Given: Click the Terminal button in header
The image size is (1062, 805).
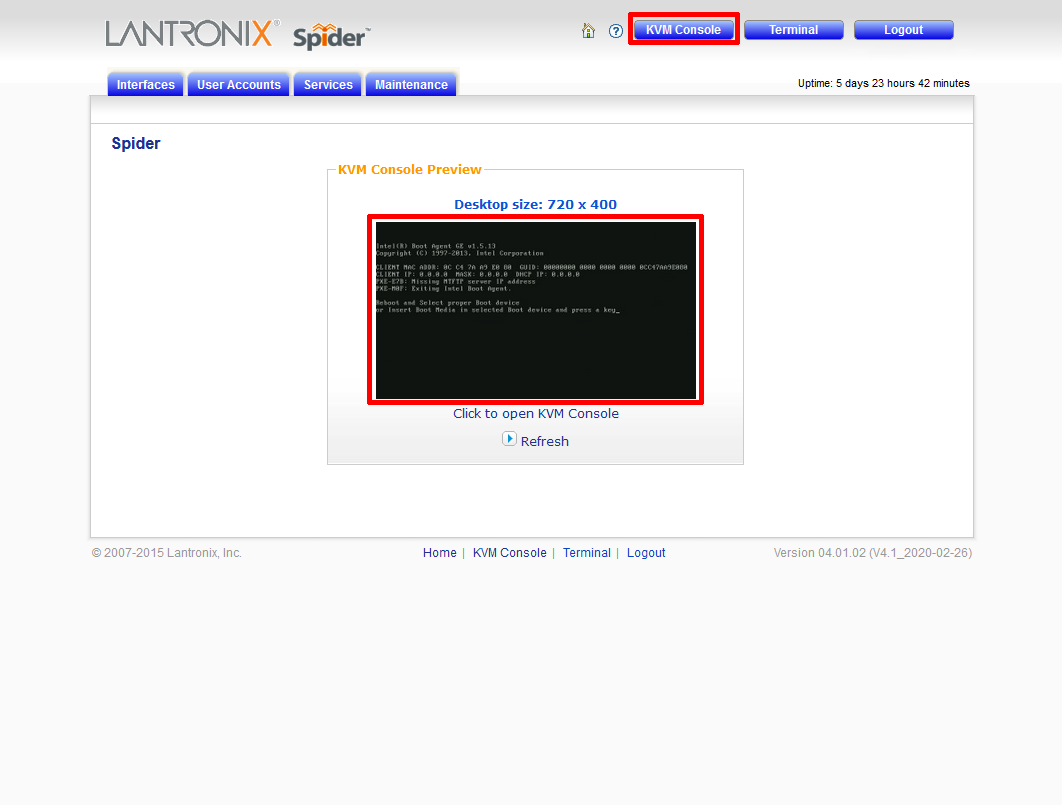Looking at the screenshot, I should 793,30.
